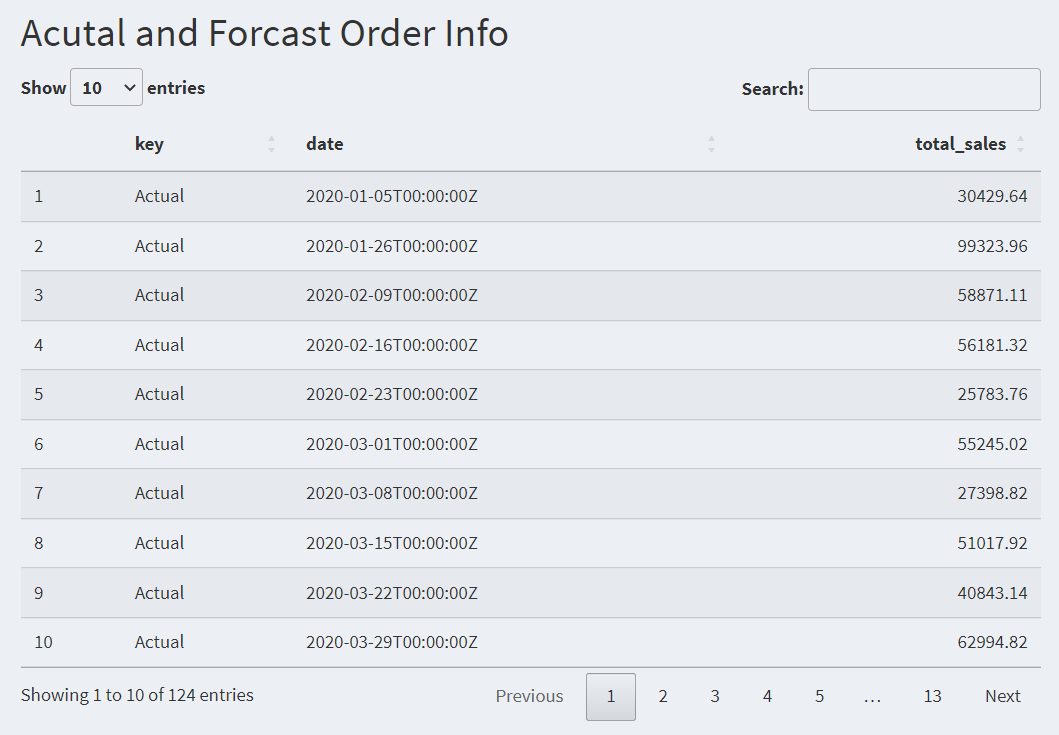This screenshot has width=1059, height=735.
Task: Sort table by key column arrows
Action: click(272, 144)
